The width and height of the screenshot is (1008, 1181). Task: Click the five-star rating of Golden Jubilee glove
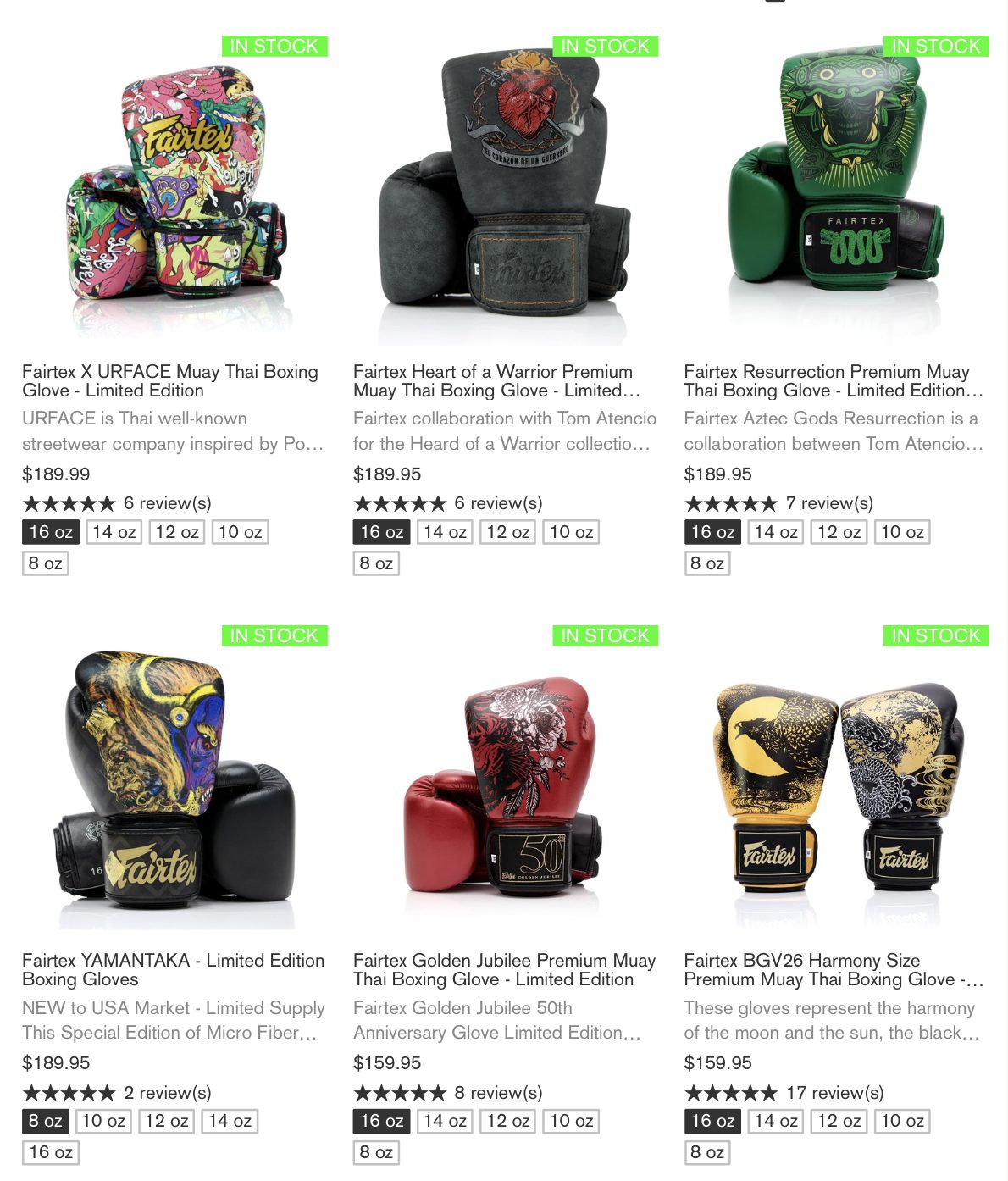coord(400,1093)
